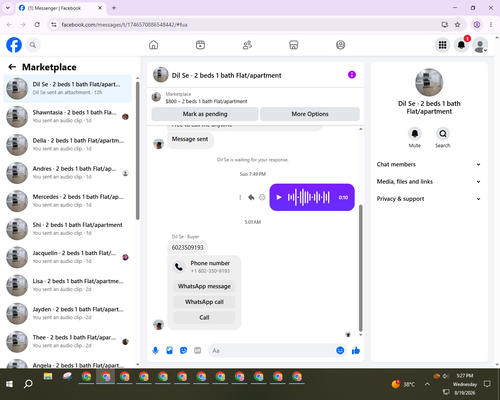Open the Friends icon in top navigation
The image size is (500, 400).
247,45
